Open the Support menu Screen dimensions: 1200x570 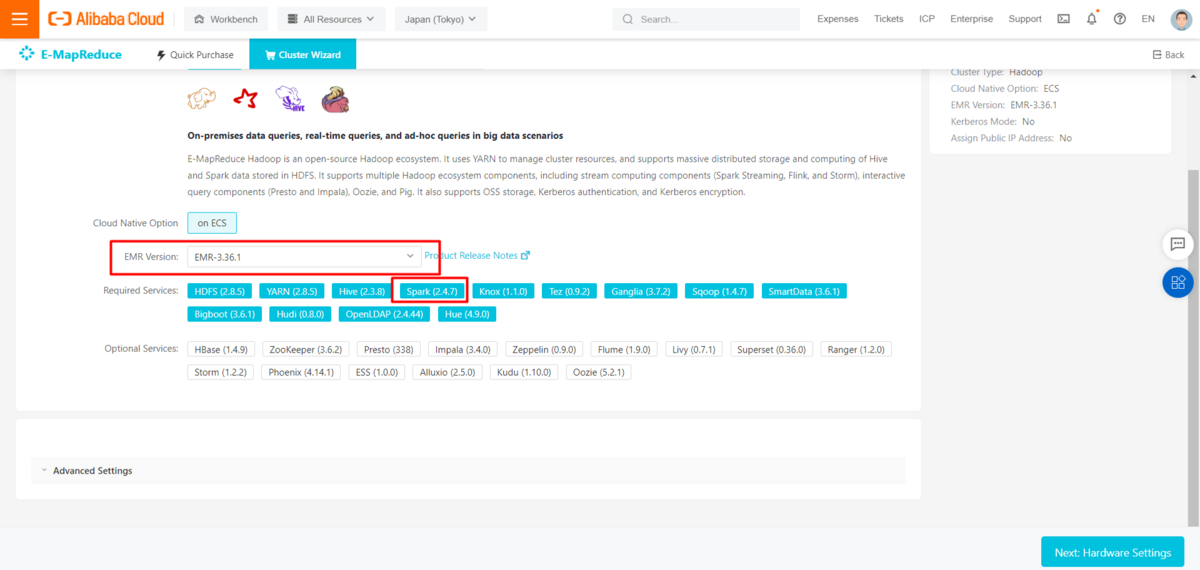pos(1025,19)
